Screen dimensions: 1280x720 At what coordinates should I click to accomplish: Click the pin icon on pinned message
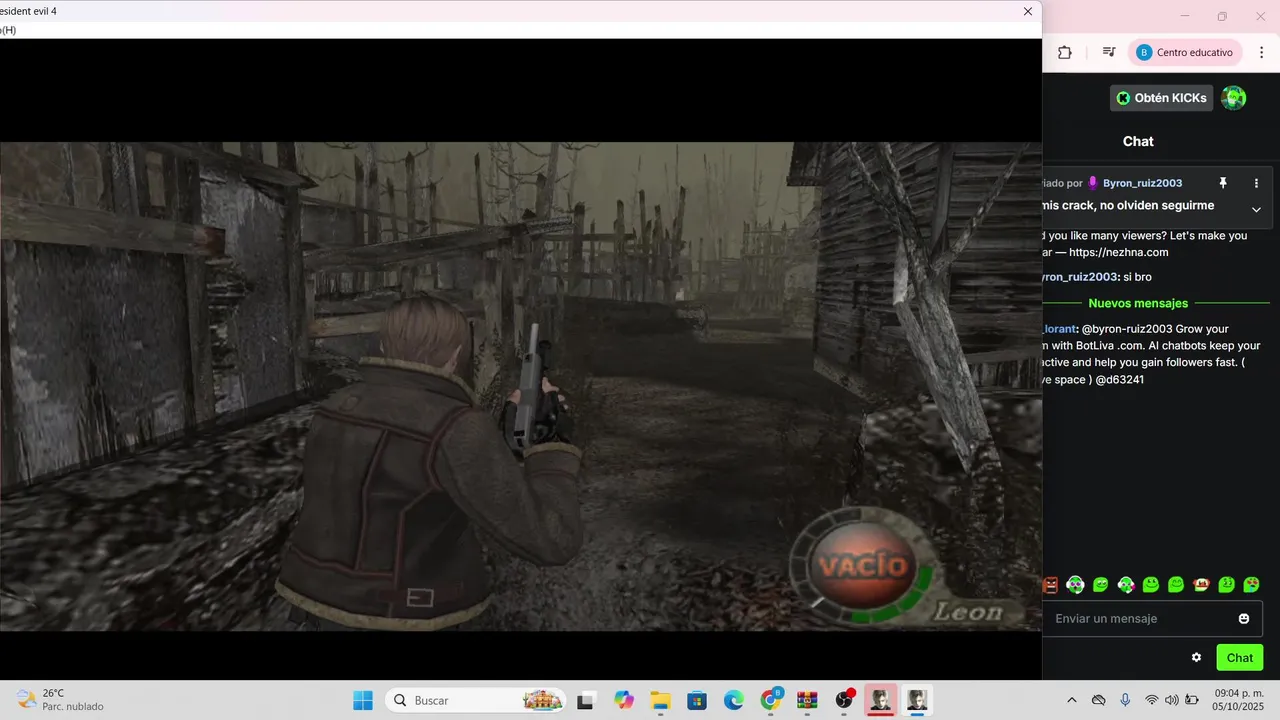point(1222,183)
